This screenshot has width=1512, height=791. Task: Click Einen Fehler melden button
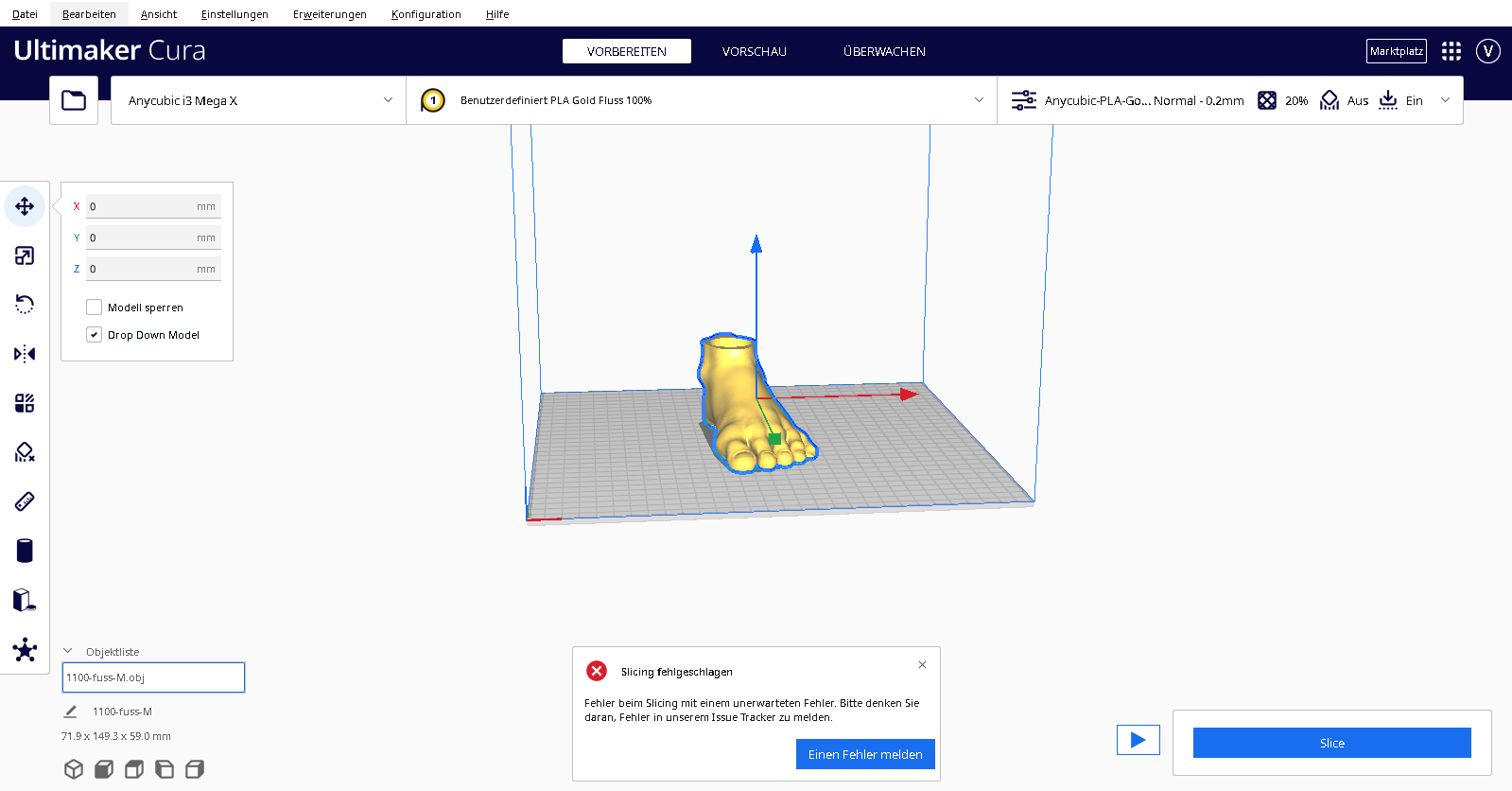(865, 754)
